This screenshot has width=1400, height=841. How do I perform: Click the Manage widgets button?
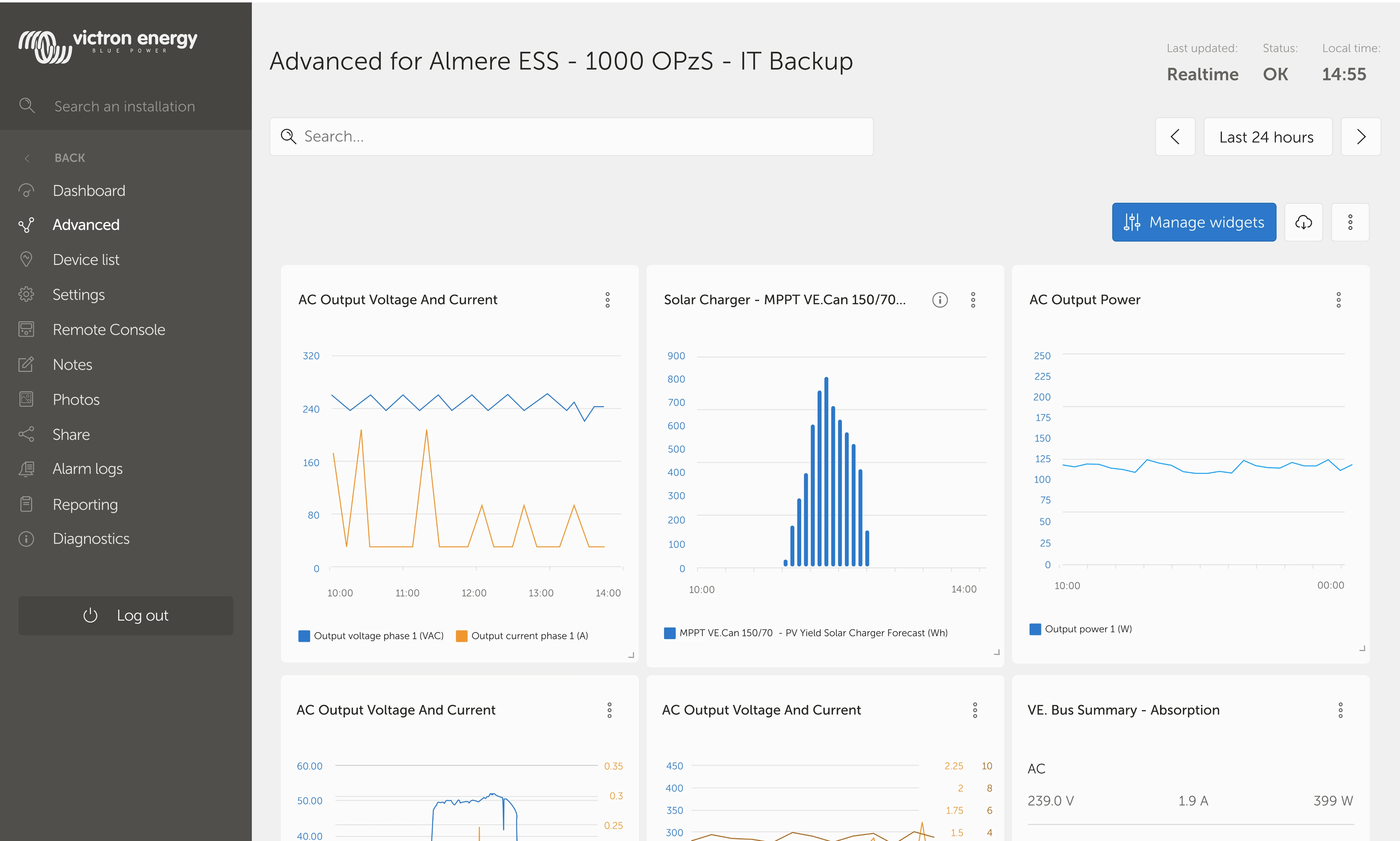pyautogui.click(x=1194, y=222)
